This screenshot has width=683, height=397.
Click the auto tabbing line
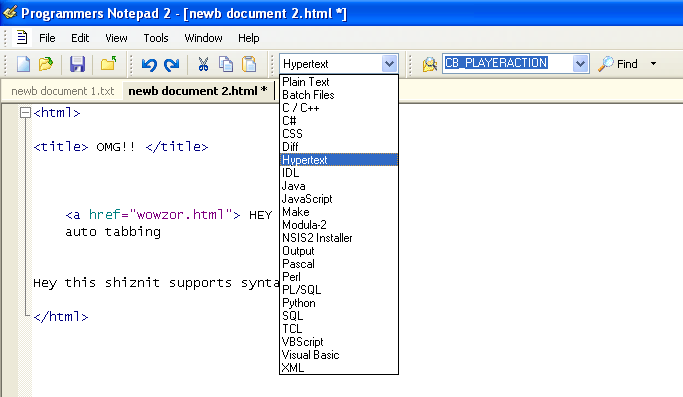pyautogui.click(x=113, y=232)
